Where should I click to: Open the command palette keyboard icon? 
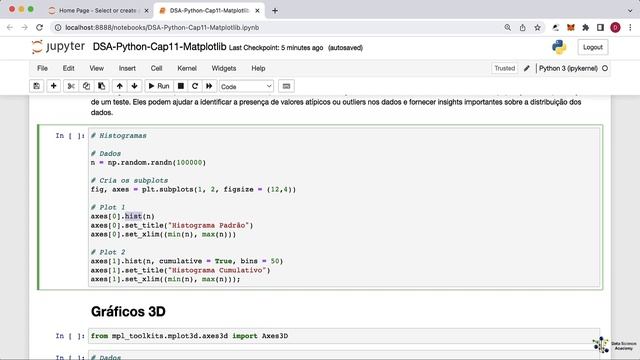click(286, 86)
